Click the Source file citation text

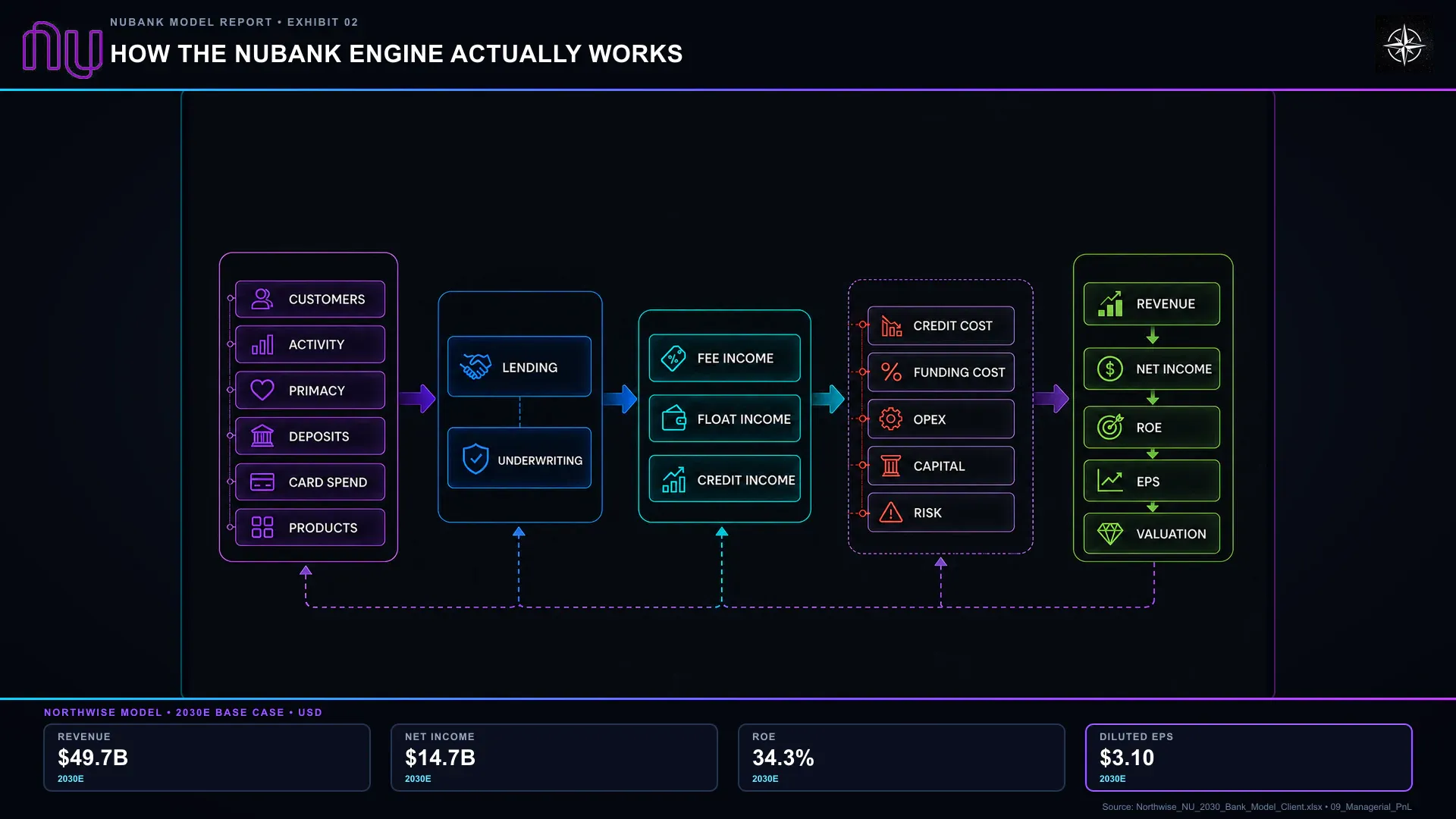coord(1257,807)
